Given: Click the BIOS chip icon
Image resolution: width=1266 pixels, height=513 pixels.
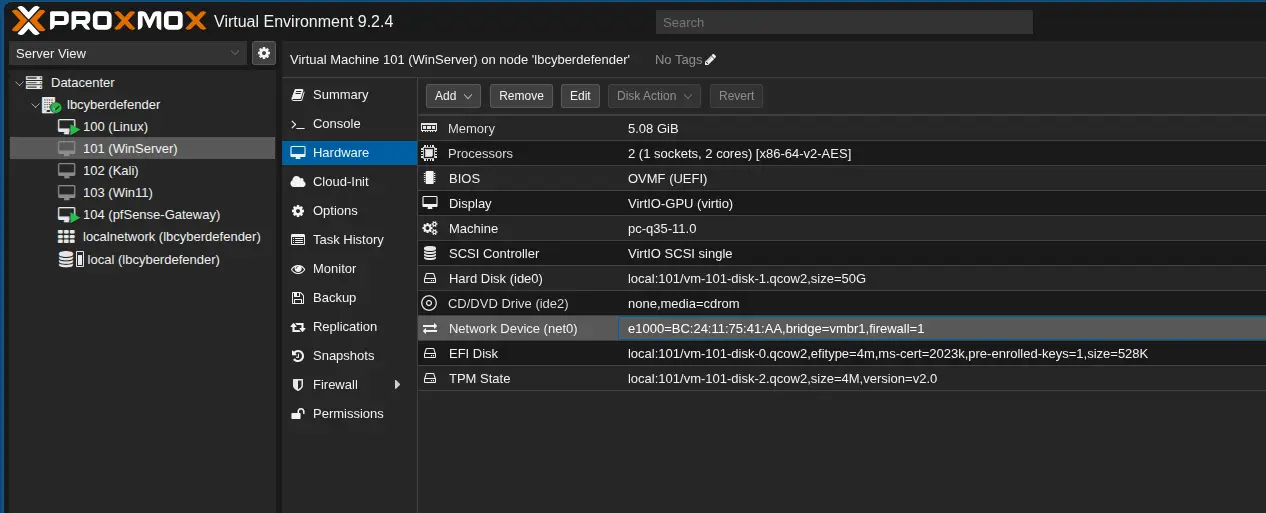Looking at the screenshot, I should (x=430, y=178).
